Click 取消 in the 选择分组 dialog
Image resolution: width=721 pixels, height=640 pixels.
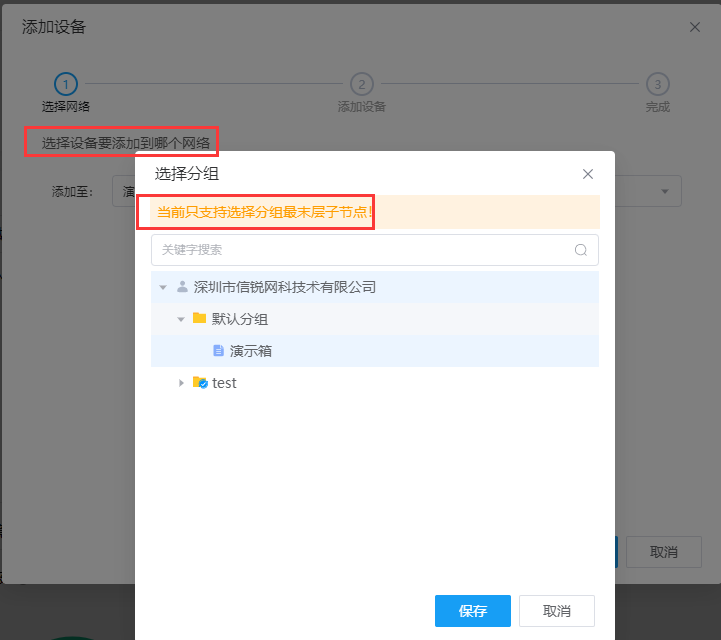click(557, 611)
